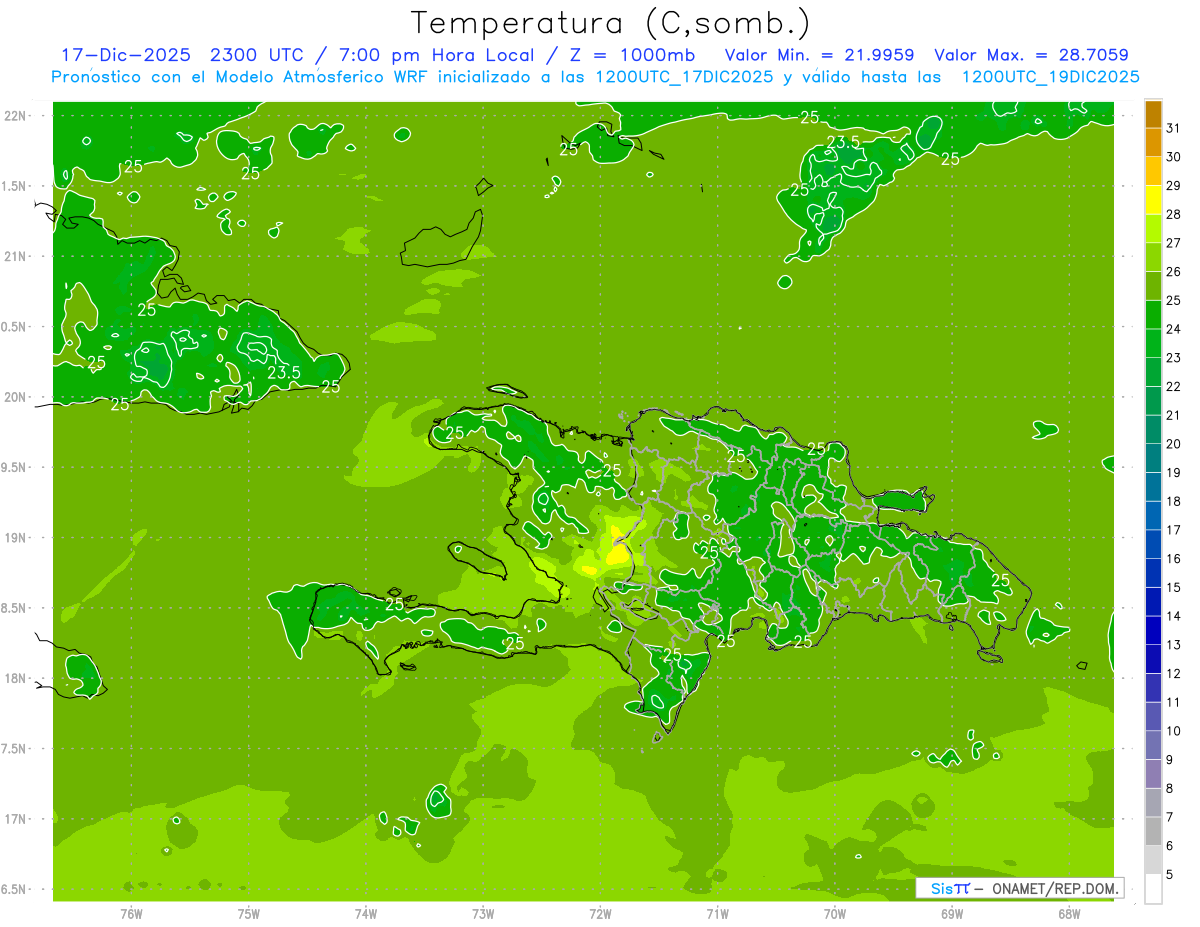Click legend value '24'
1200x927 pixels.
[1174, 329]
